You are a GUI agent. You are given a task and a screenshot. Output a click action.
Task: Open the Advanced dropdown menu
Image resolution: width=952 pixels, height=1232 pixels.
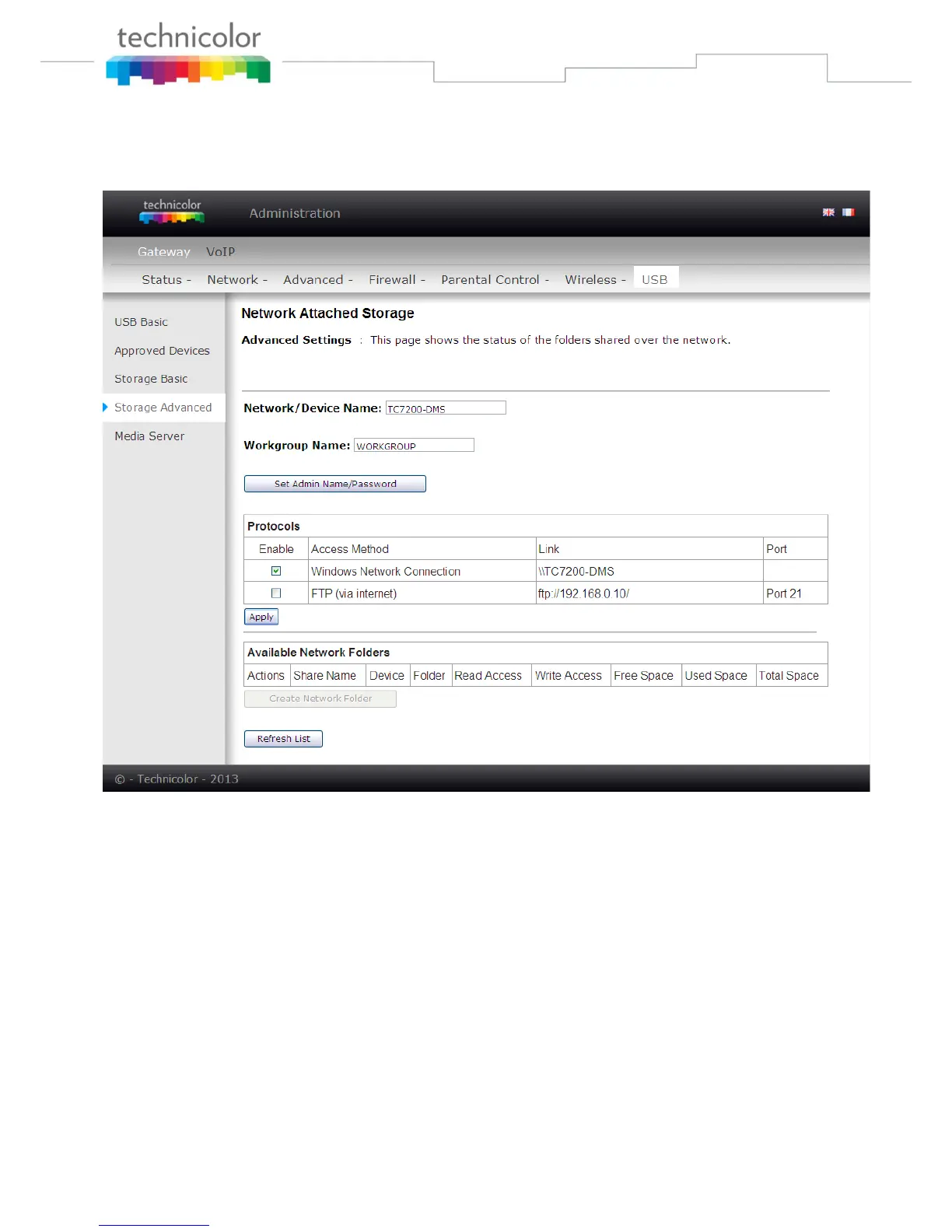pyautogui.click(x=318, y=279)
